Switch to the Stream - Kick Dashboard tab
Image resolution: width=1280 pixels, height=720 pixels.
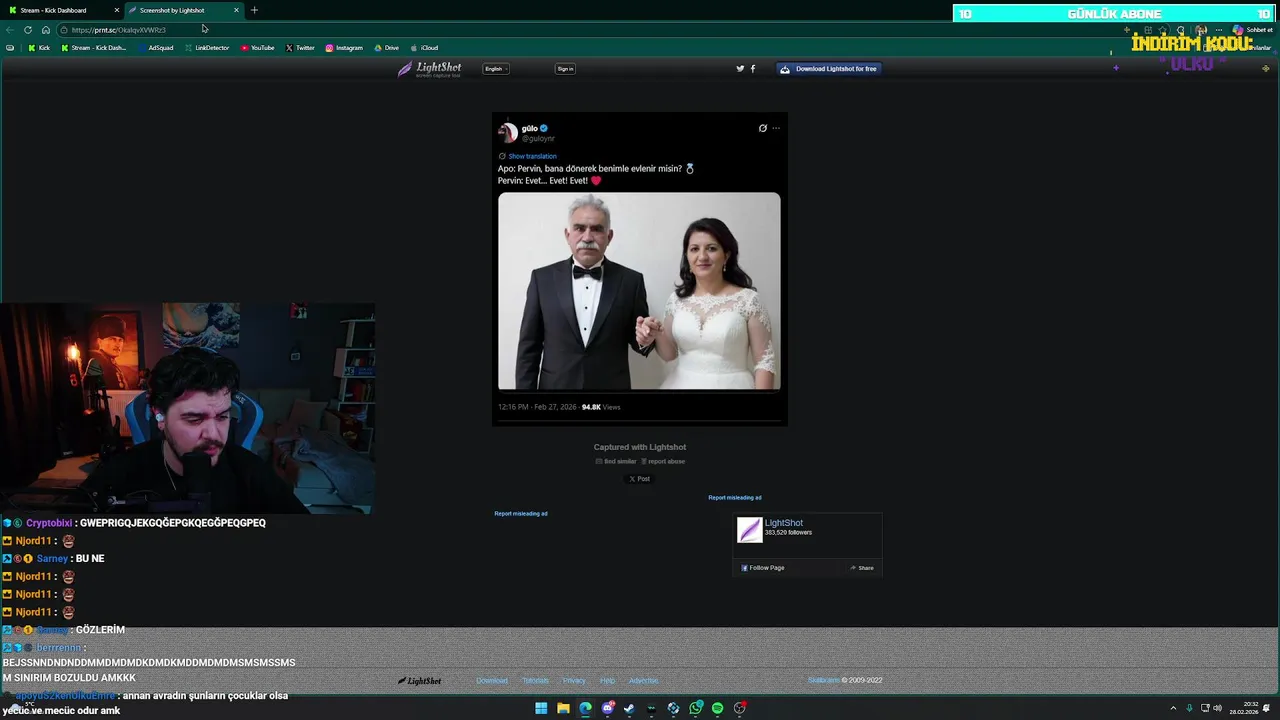pos(60,10)
